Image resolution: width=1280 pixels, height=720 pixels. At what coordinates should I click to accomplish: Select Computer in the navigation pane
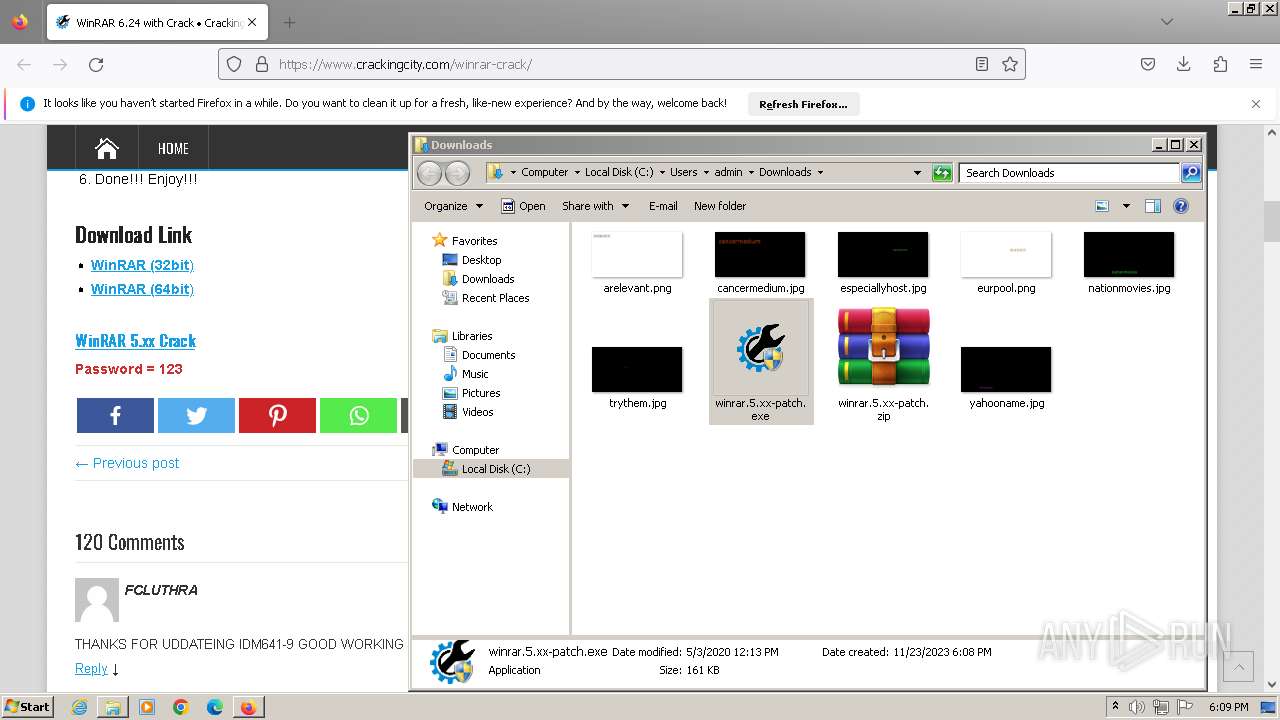475,450
